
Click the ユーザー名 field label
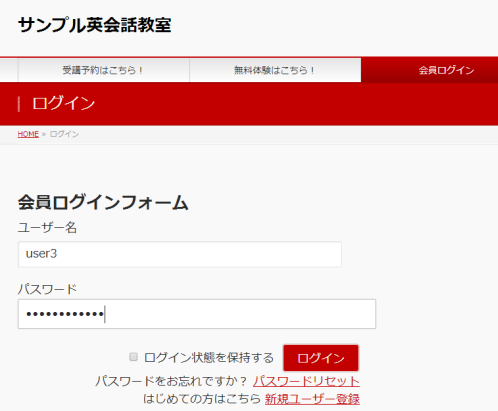point(47,228)
